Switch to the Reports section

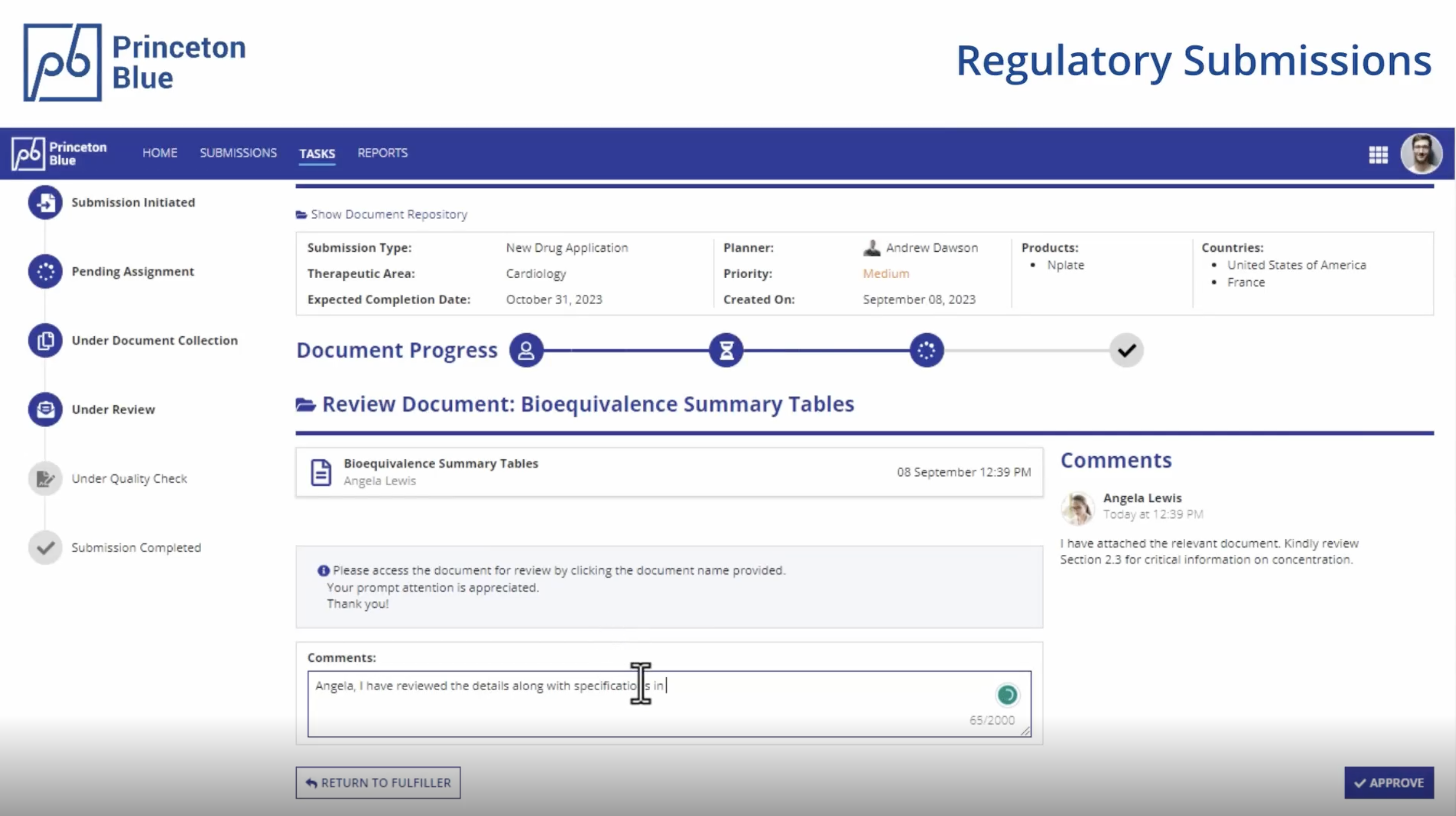click(x=382, y=153)
